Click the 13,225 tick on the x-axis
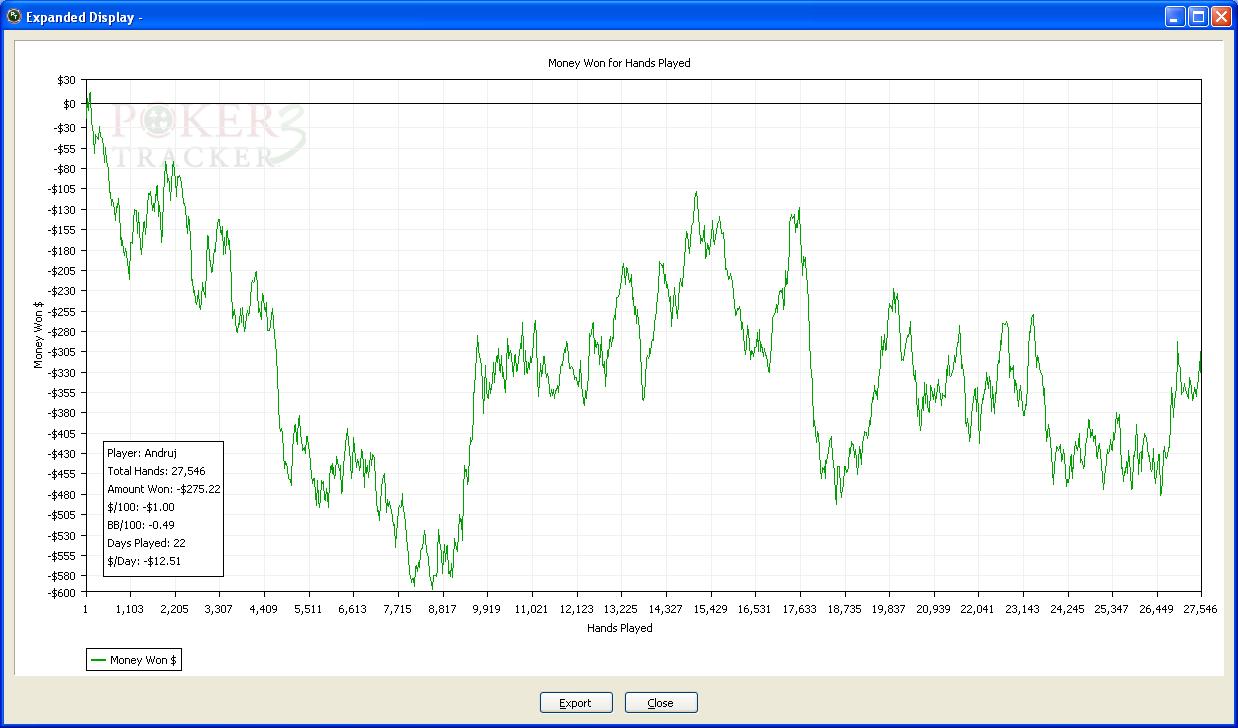Viewport: 1238px width, 728px height. tap(620, 609)
